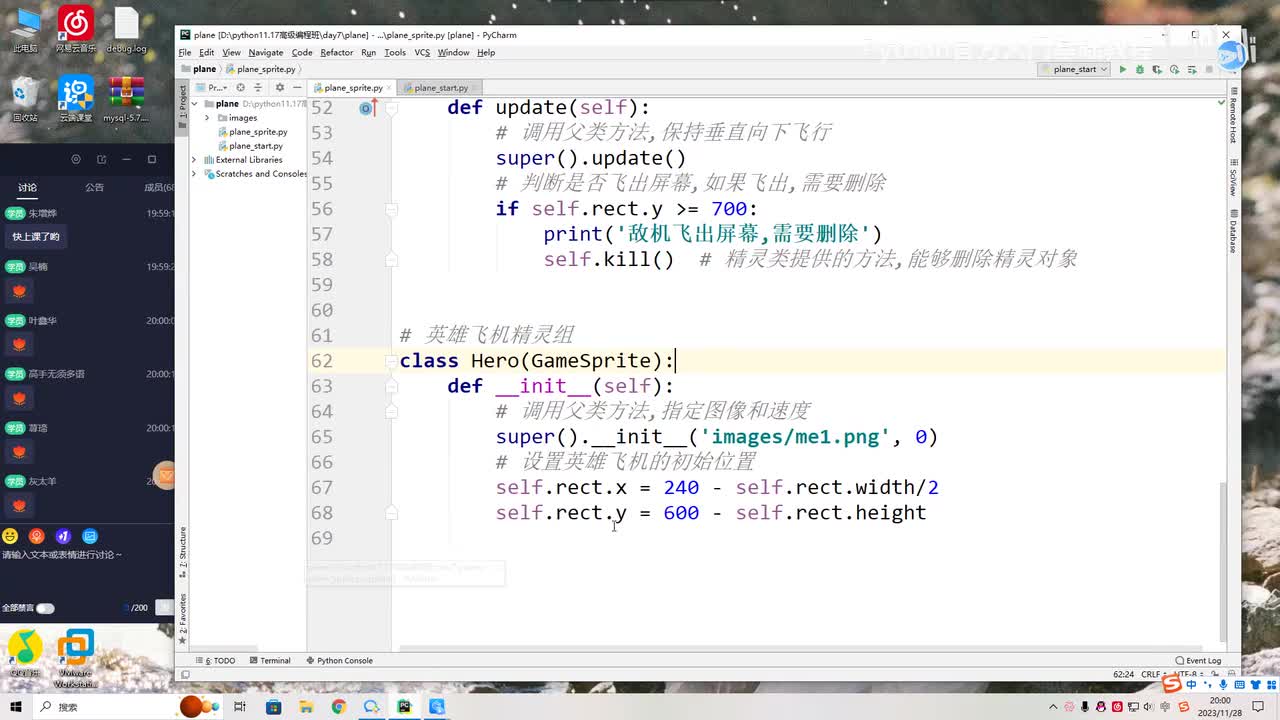Open the Navigate menu

point(266,52)
